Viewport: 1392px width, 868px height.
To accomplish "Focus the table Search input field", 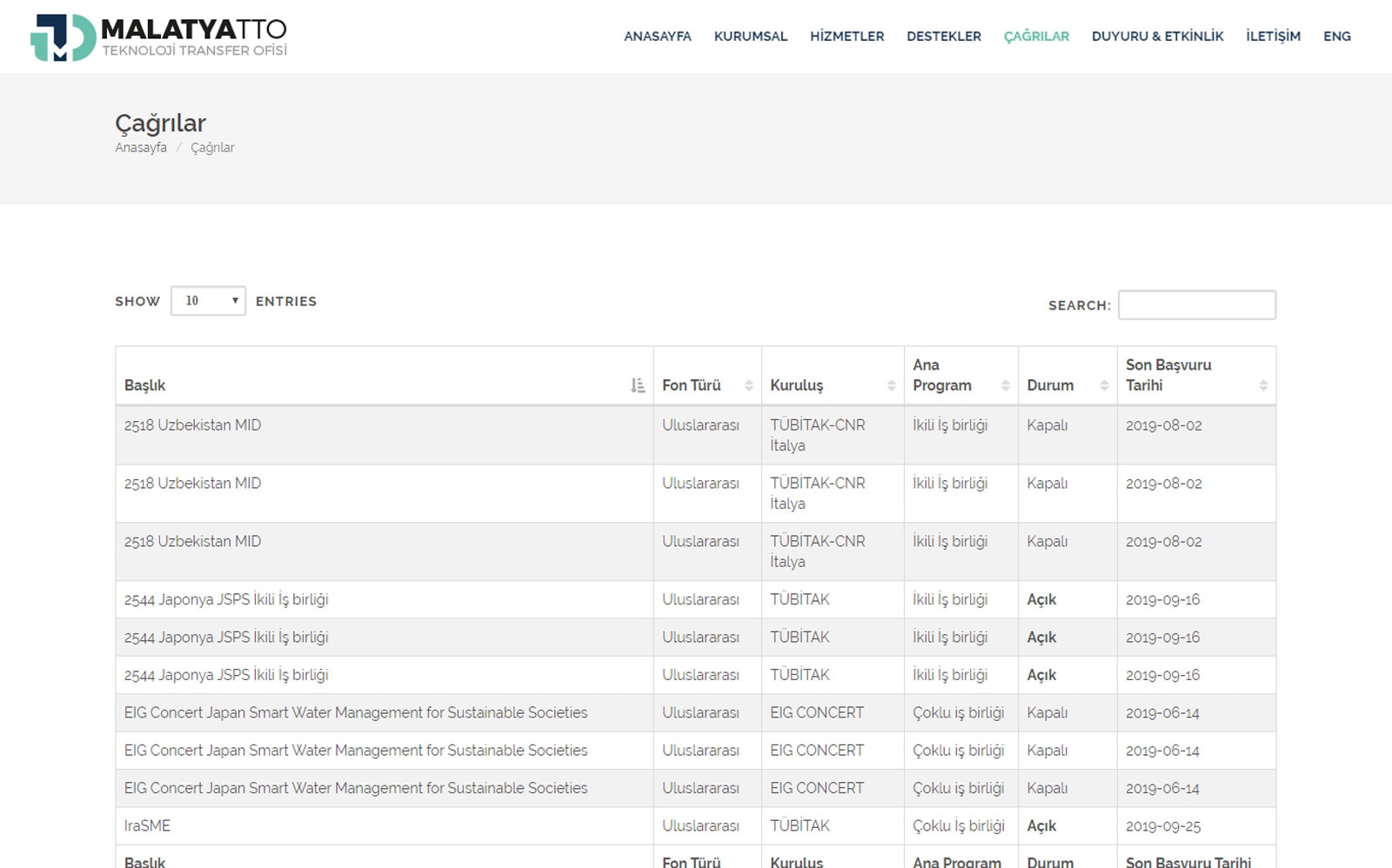I will 1196,305.
